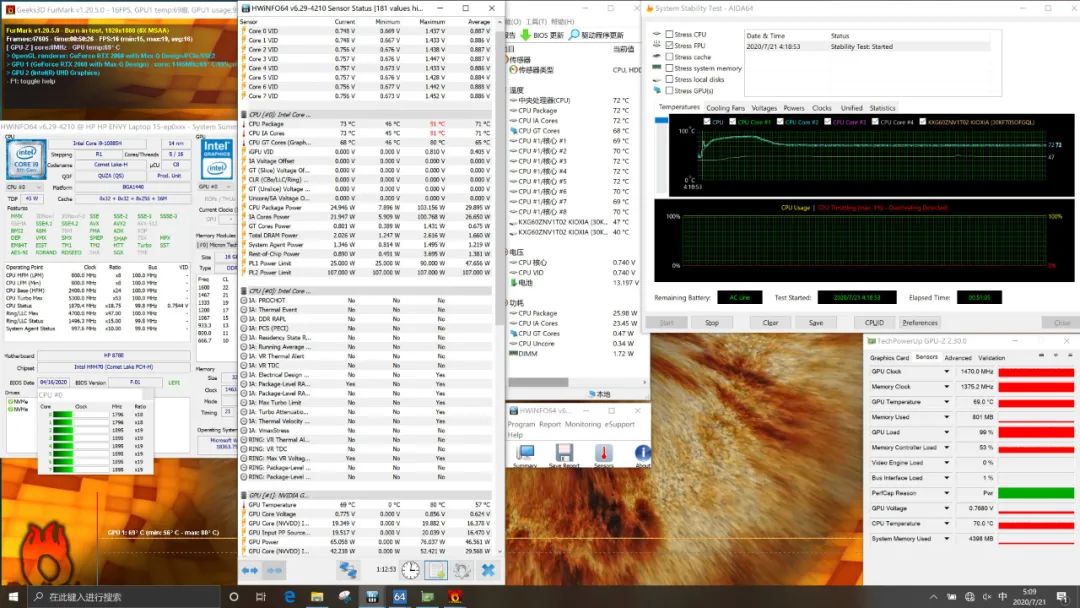Switch to the Cooling Fans tab
Image resolution: width=1080 pixels, height=608 pixels.
point(725,108)
